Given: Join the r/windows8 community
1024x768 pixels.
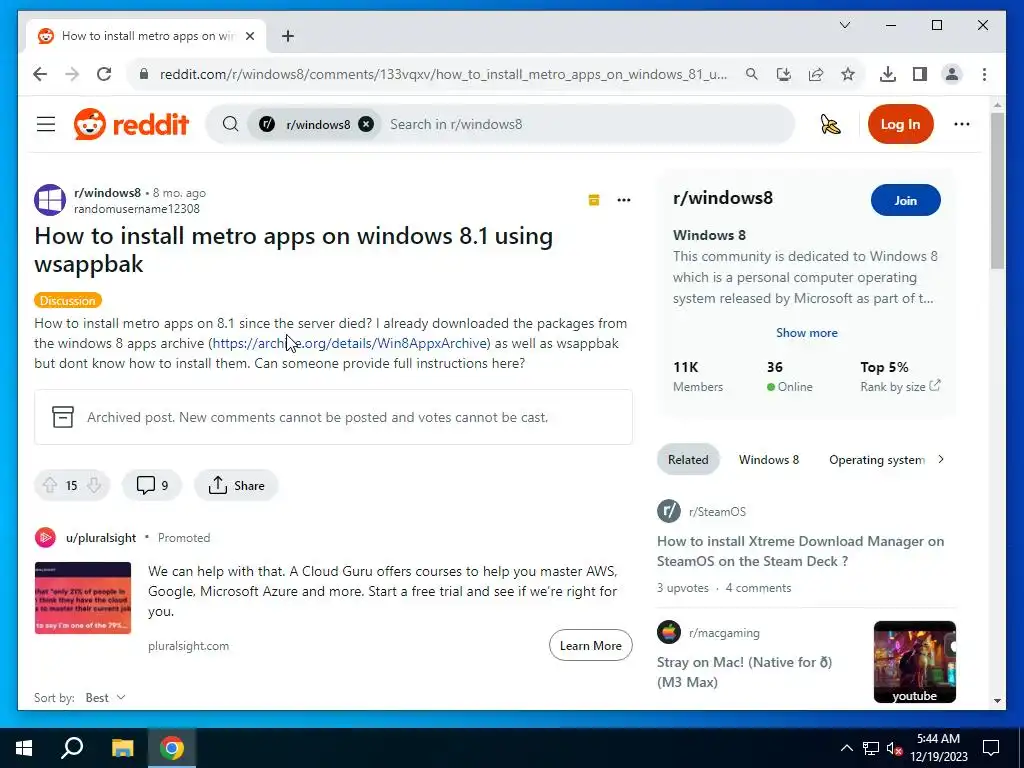Looking at the screenshot, I should tap(905, 200).
